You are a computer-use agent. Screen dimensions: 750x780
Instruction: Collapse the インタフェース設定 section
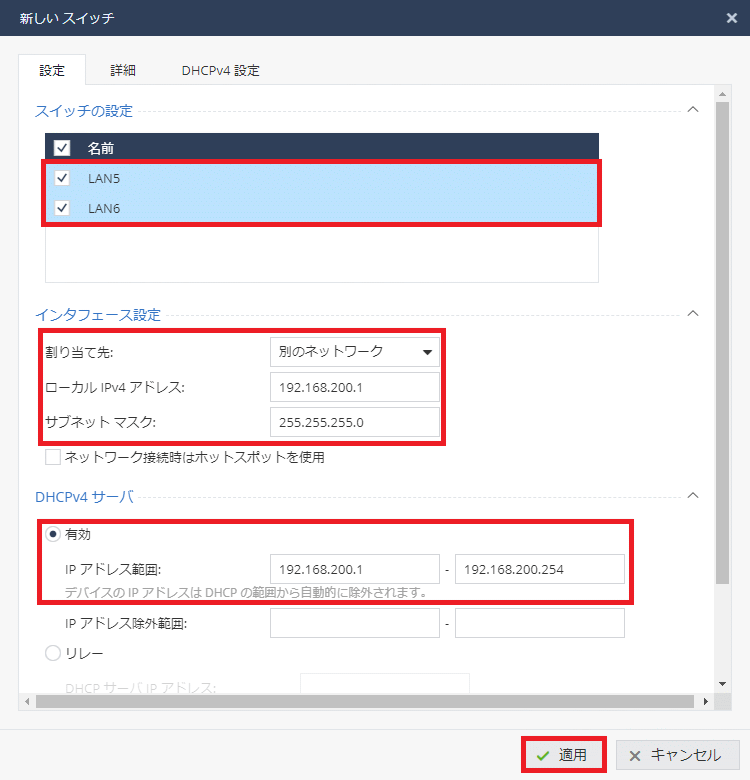tap(693, 314)
